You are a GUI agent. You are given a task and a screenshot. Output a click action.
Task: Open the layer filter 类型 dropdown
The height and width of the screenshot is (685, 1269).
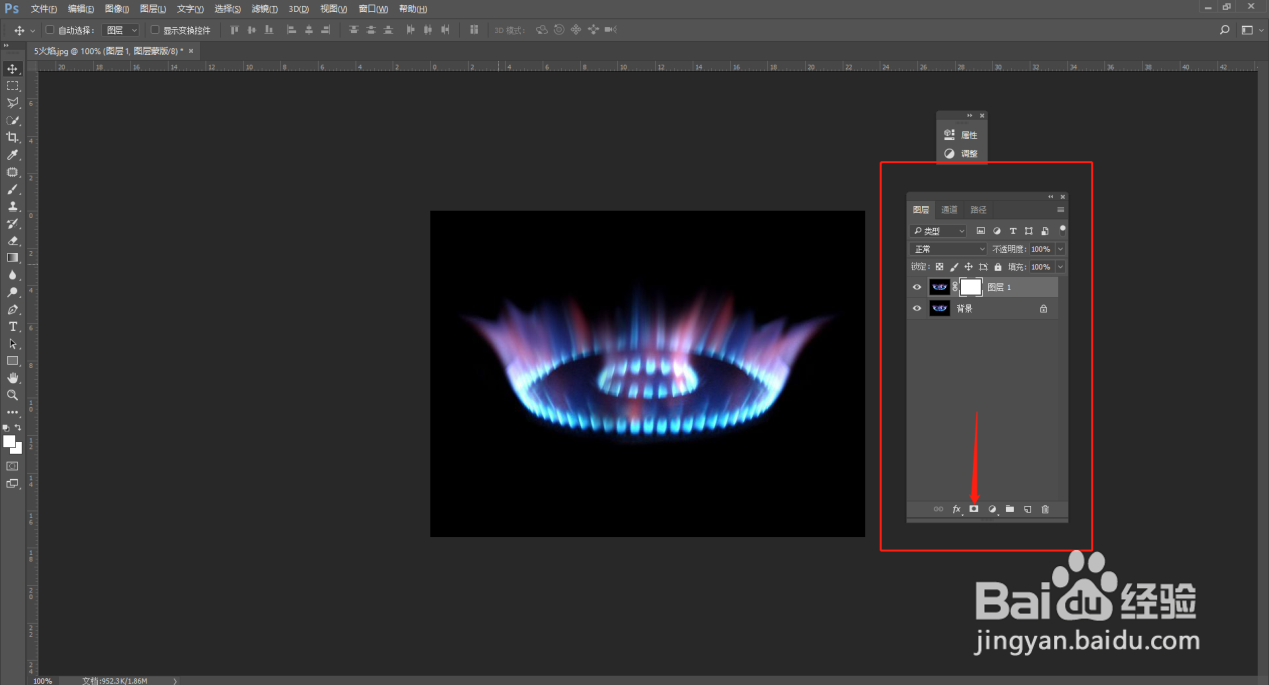(x=938, y=230)
